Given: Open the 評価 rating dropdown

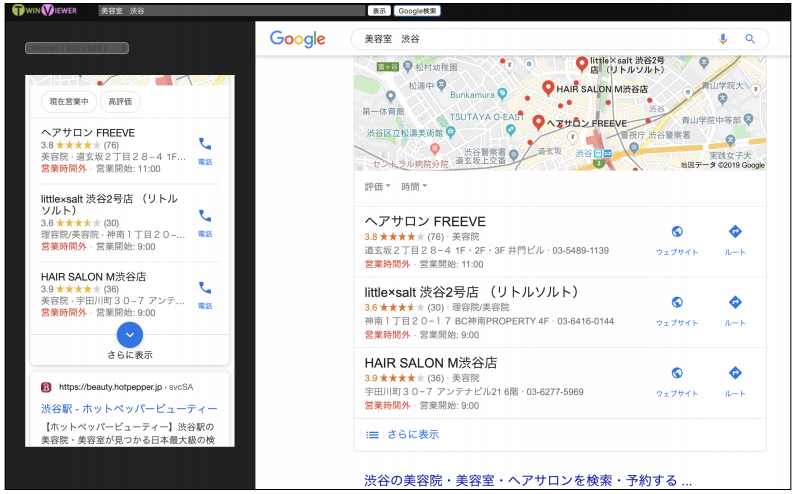Looking at the screenshot, I should click(377, 187).
